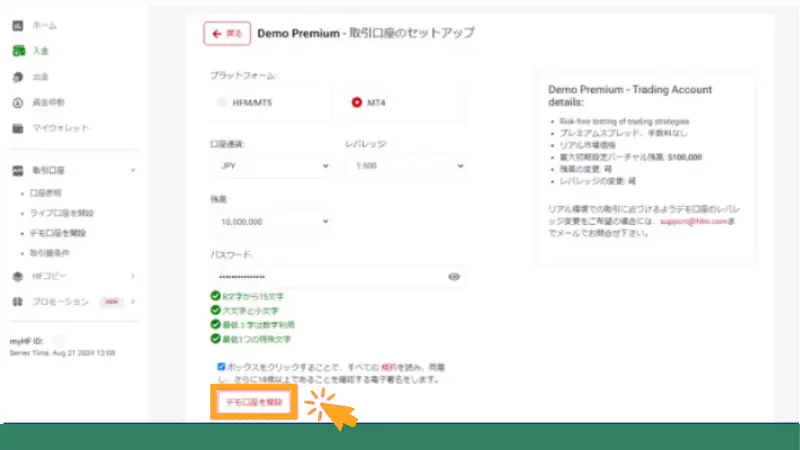
Task: Click the green deposit (入金) icon
Action: [18, 51]
